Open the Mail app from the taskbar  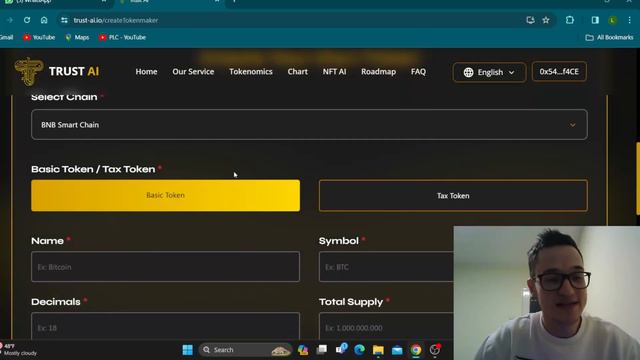pyautogui.click(x=397, y=350)
